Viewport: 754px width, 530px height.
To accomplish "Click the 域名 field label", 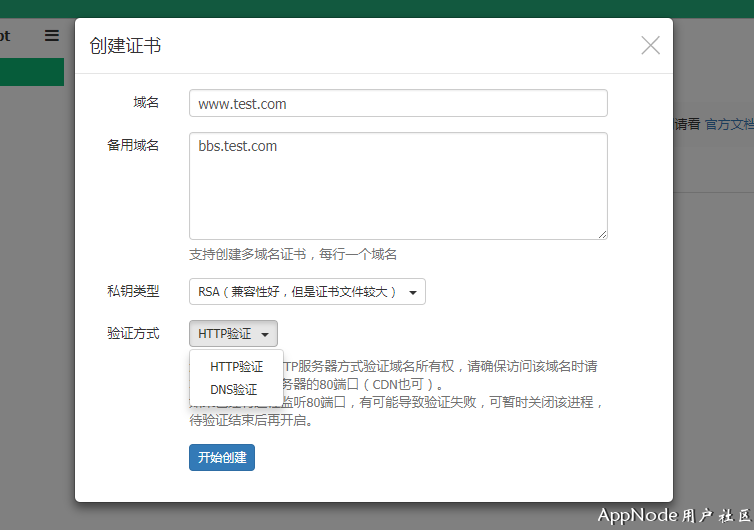I will [x=146, y=103].
